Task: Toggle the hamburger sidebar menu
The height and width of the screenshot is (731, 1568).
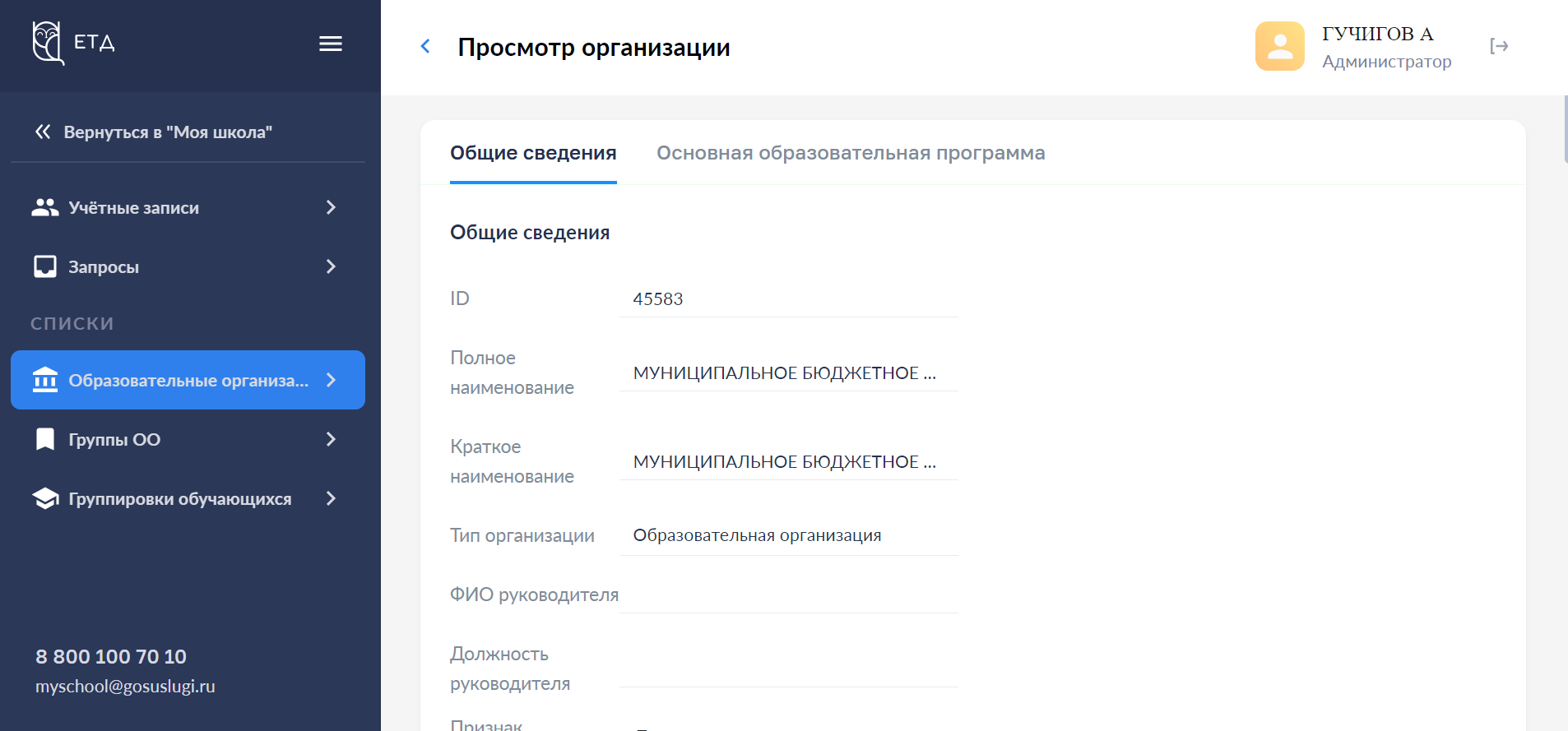Action: coord(331,44)
